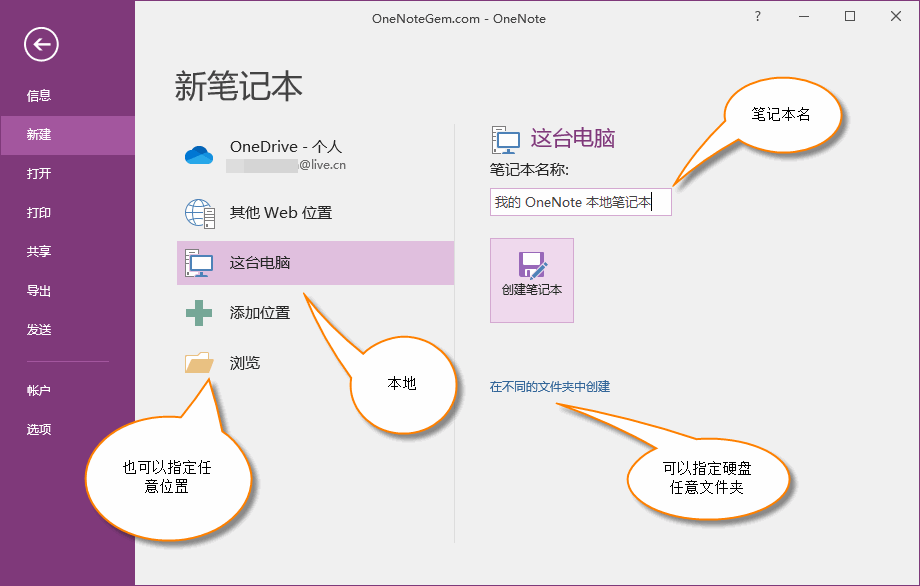The image size is (920, 586).
Task: Click the @live.cn account email text
Action: pos(322,165)
